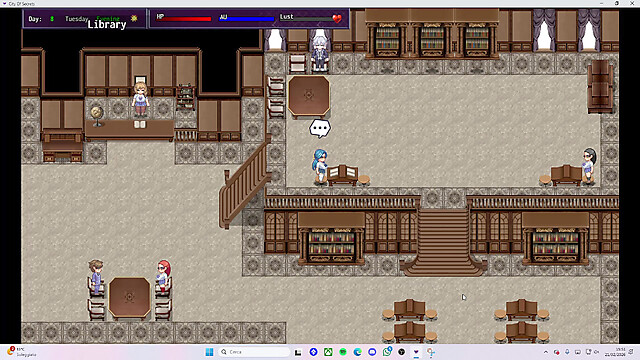Open the Snipping Tool taskbar icon
This screenshot has height=360, width=640.
[x=431, y=352]
